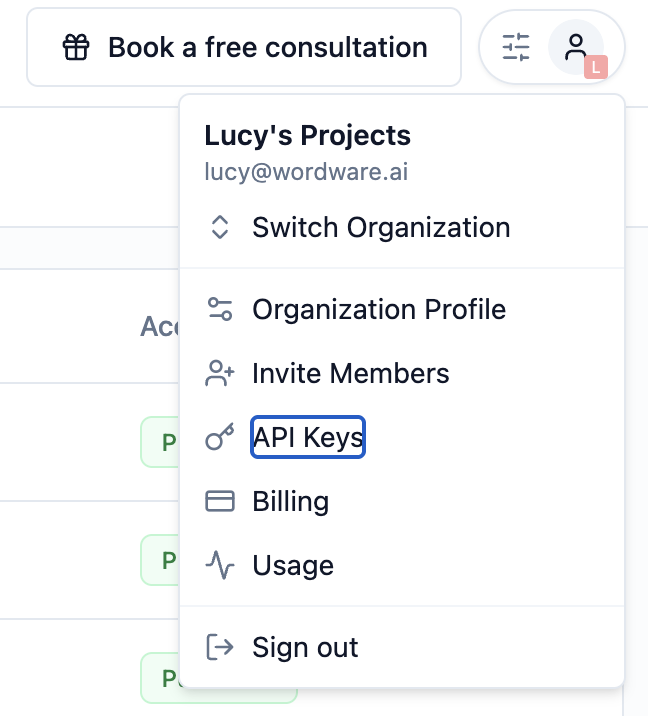Sign out of the account

tap(305, 647)
